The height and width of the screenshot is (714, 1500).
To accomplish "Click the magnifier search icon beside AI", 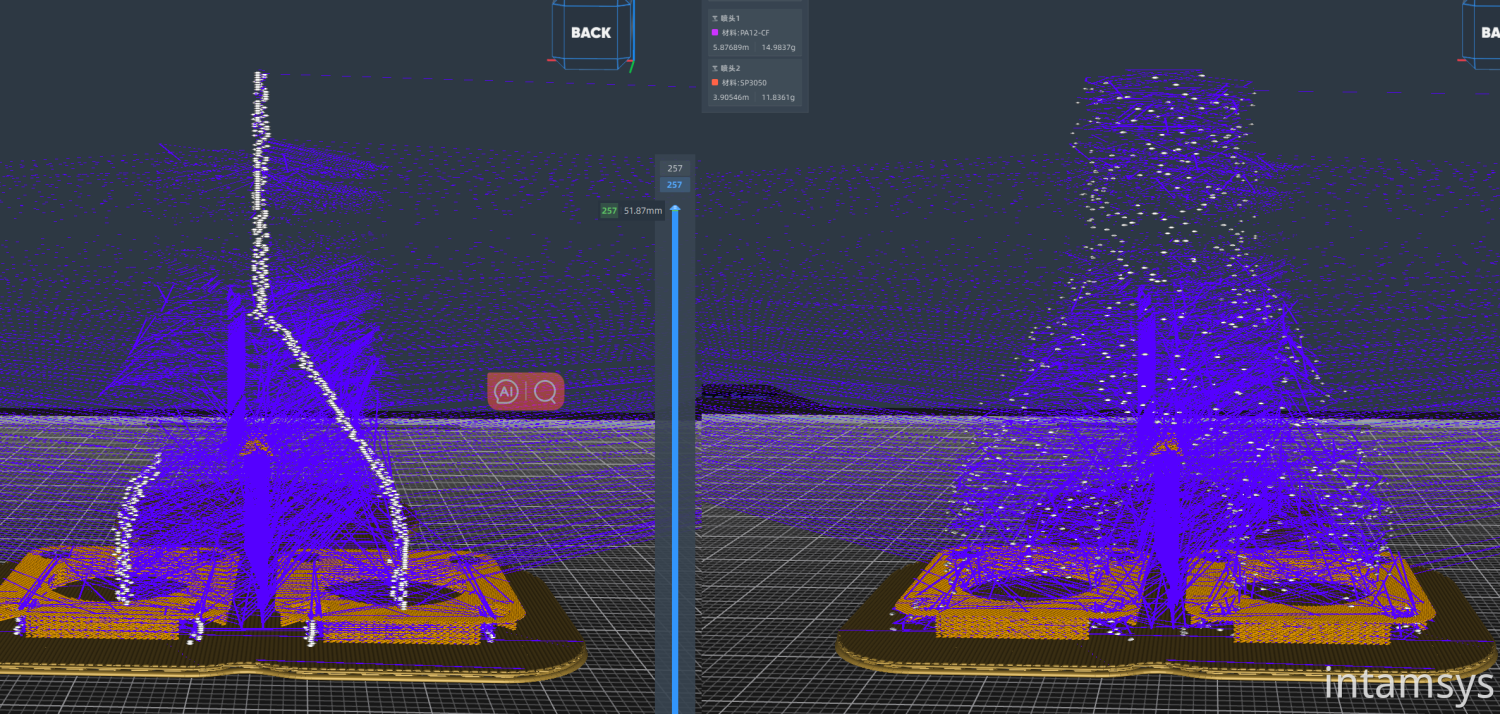I will [545, 392].
